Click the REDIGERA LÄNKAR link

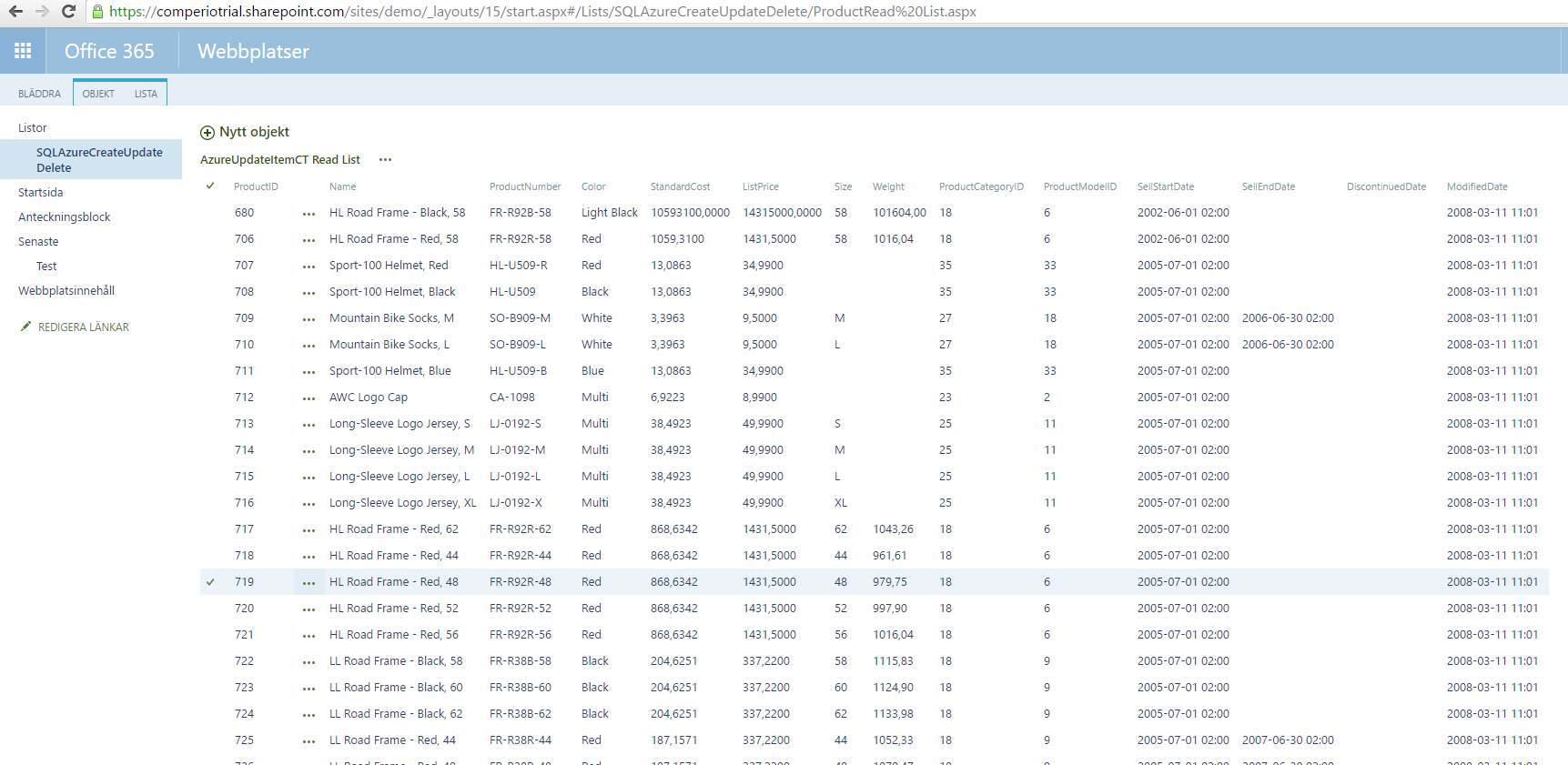point(84,327)
